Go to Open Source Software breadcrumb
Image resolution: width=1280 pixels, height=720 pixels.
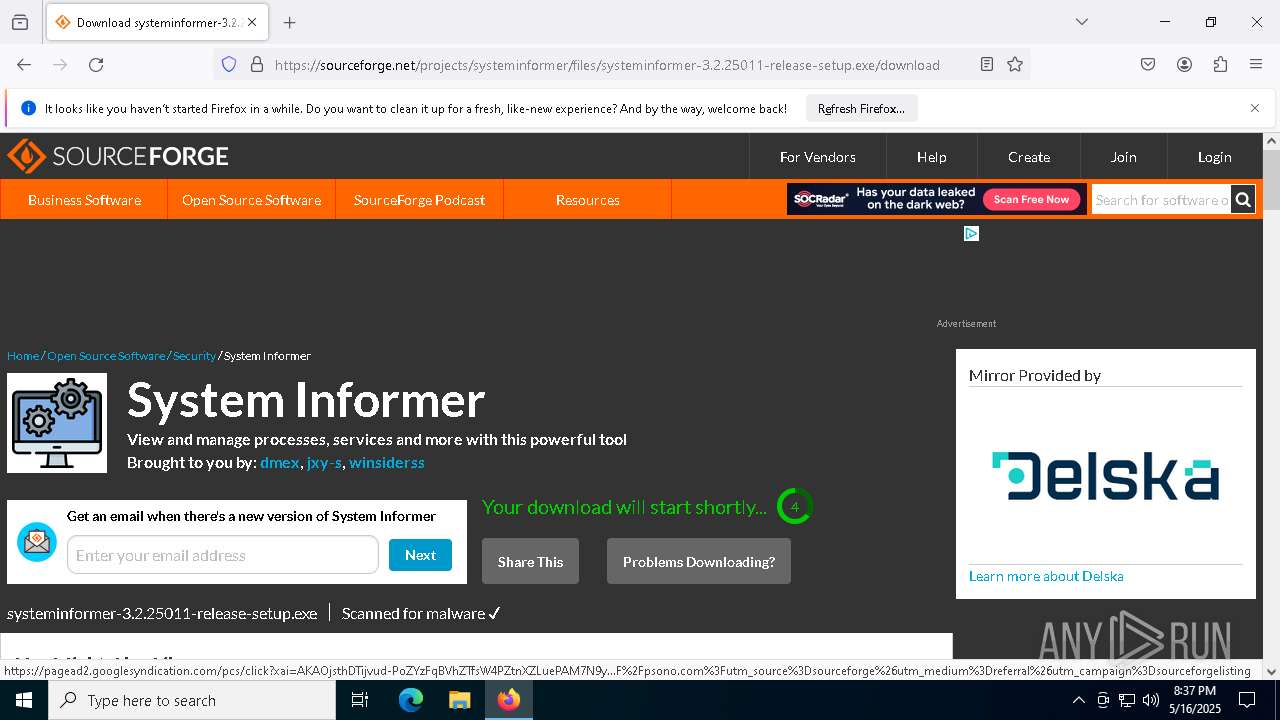106,356
